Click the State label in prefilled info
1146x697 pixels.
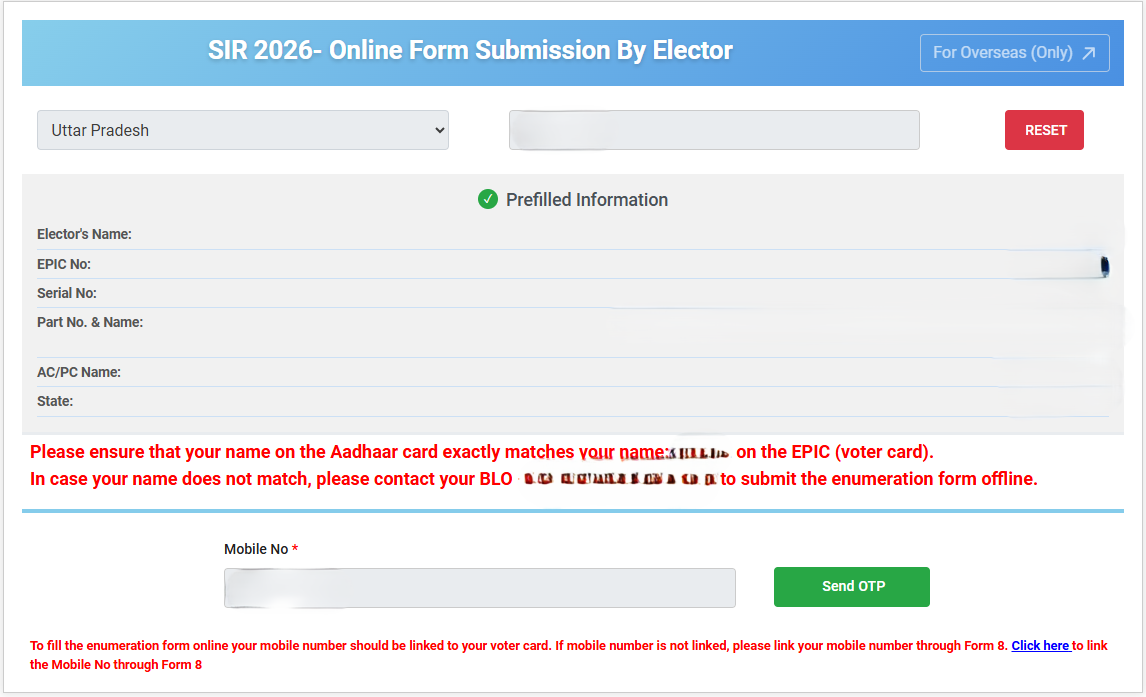point(55,401)
